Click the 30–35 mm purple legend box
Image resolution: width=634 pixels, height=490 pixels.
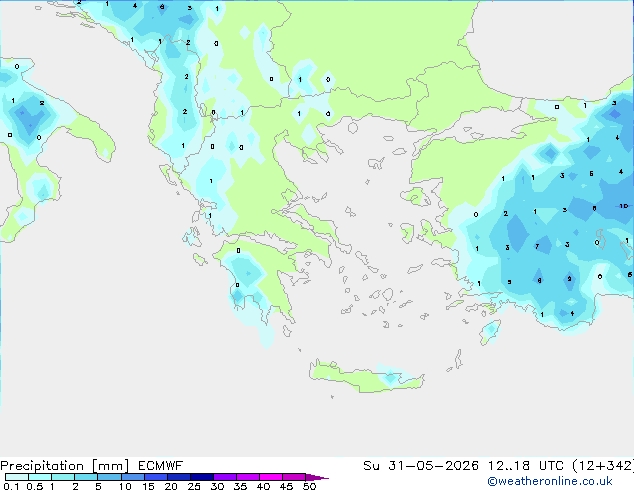point(225,477)
